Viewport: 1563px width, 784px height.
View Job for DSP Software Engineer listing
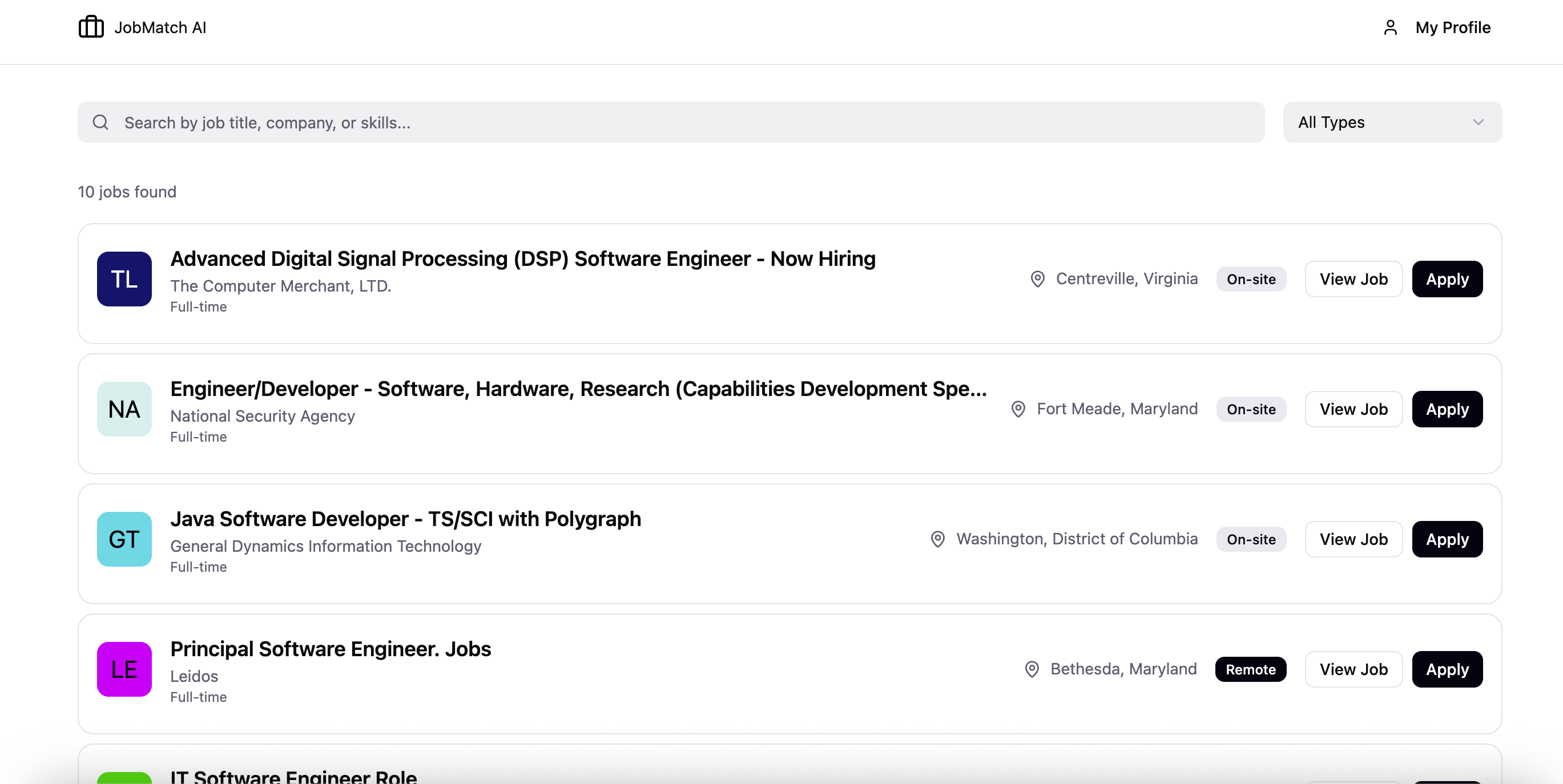coord(1353,279)
